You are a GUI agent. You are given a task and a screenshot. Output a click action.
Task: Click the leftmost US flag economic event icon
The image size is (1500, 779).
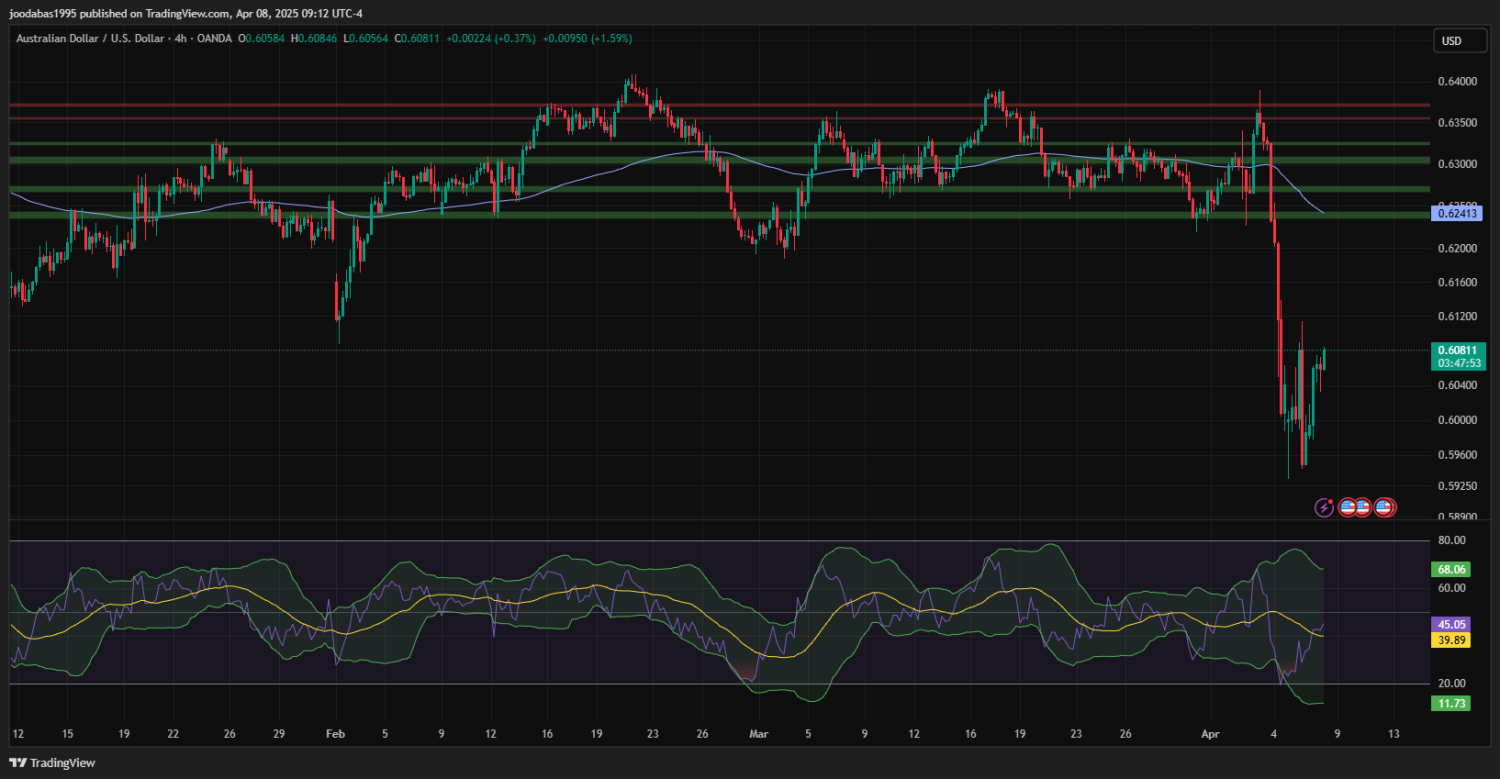click(1348, 507)
